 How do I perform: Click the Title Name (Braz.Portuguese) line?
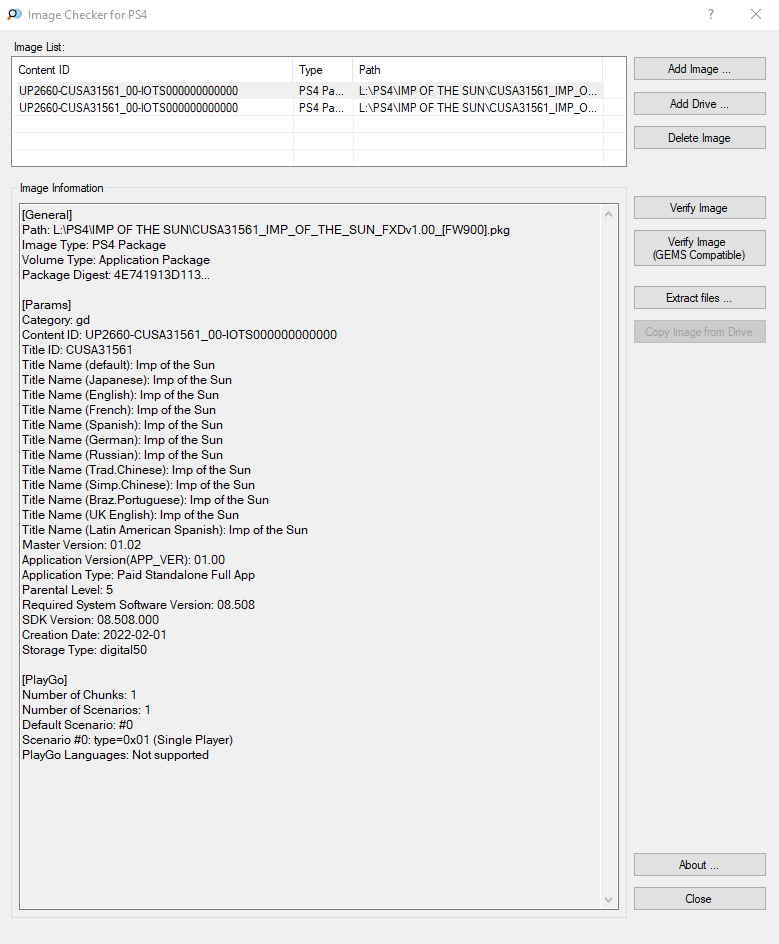click(146, 500)
